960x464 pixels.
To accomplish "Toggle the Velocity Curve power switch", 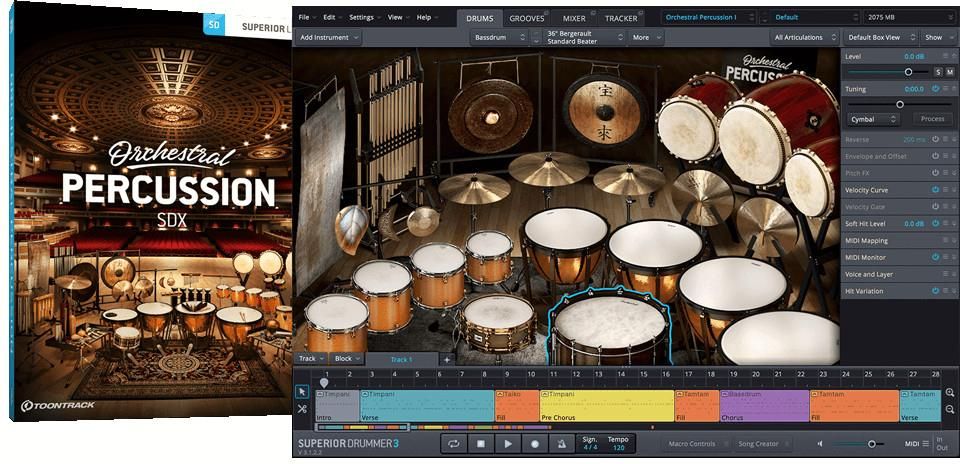I will coord(935,189).
